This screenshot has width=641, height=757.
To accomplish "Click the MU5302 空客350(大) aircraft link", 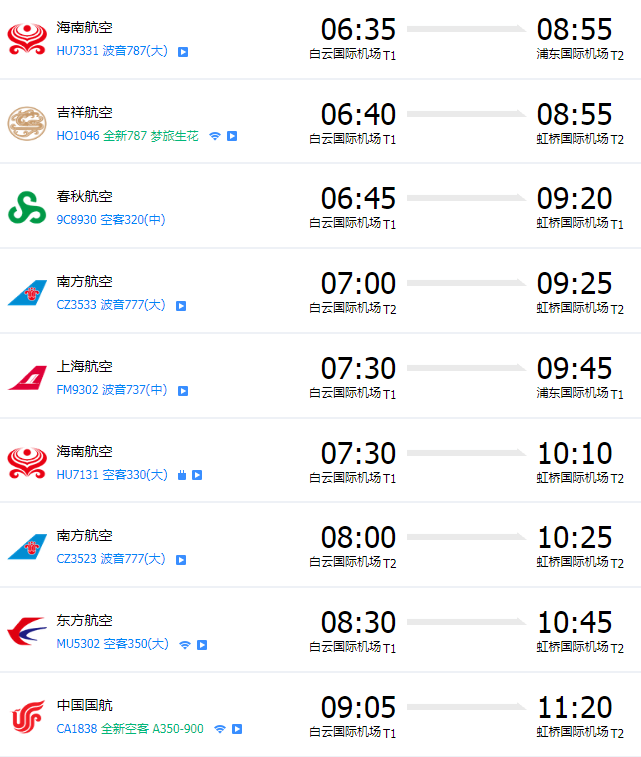I will tap(112, 644).
